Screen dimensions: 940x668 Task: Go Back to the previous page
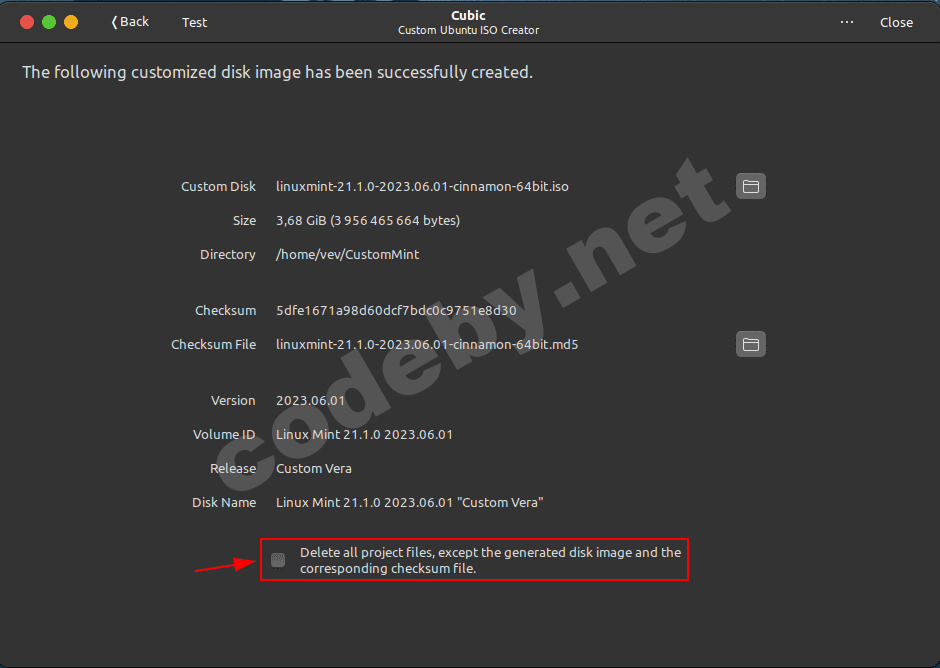click(130, 22)
